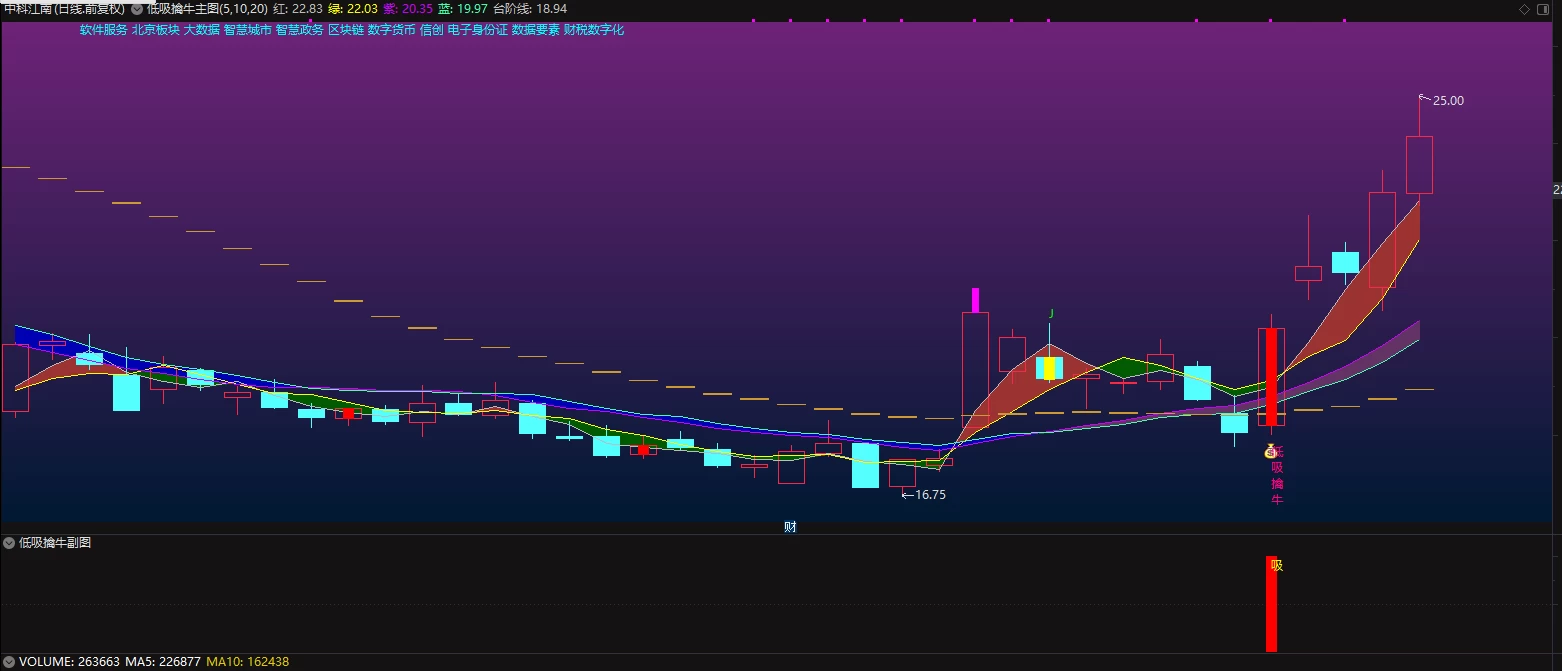Click the MA5: 226877 readout

pyautogui.click(x=163, y=662)
